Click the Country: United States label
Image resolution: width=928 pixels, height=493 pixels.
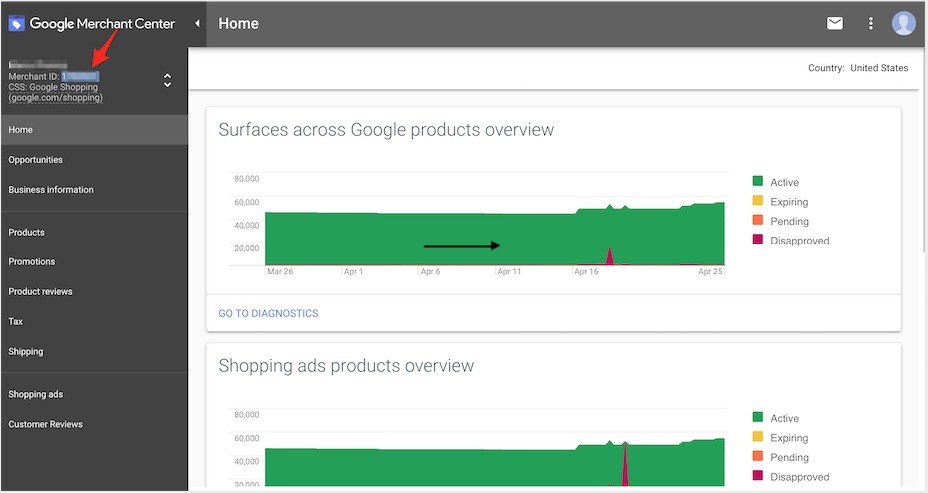[858, 68]
